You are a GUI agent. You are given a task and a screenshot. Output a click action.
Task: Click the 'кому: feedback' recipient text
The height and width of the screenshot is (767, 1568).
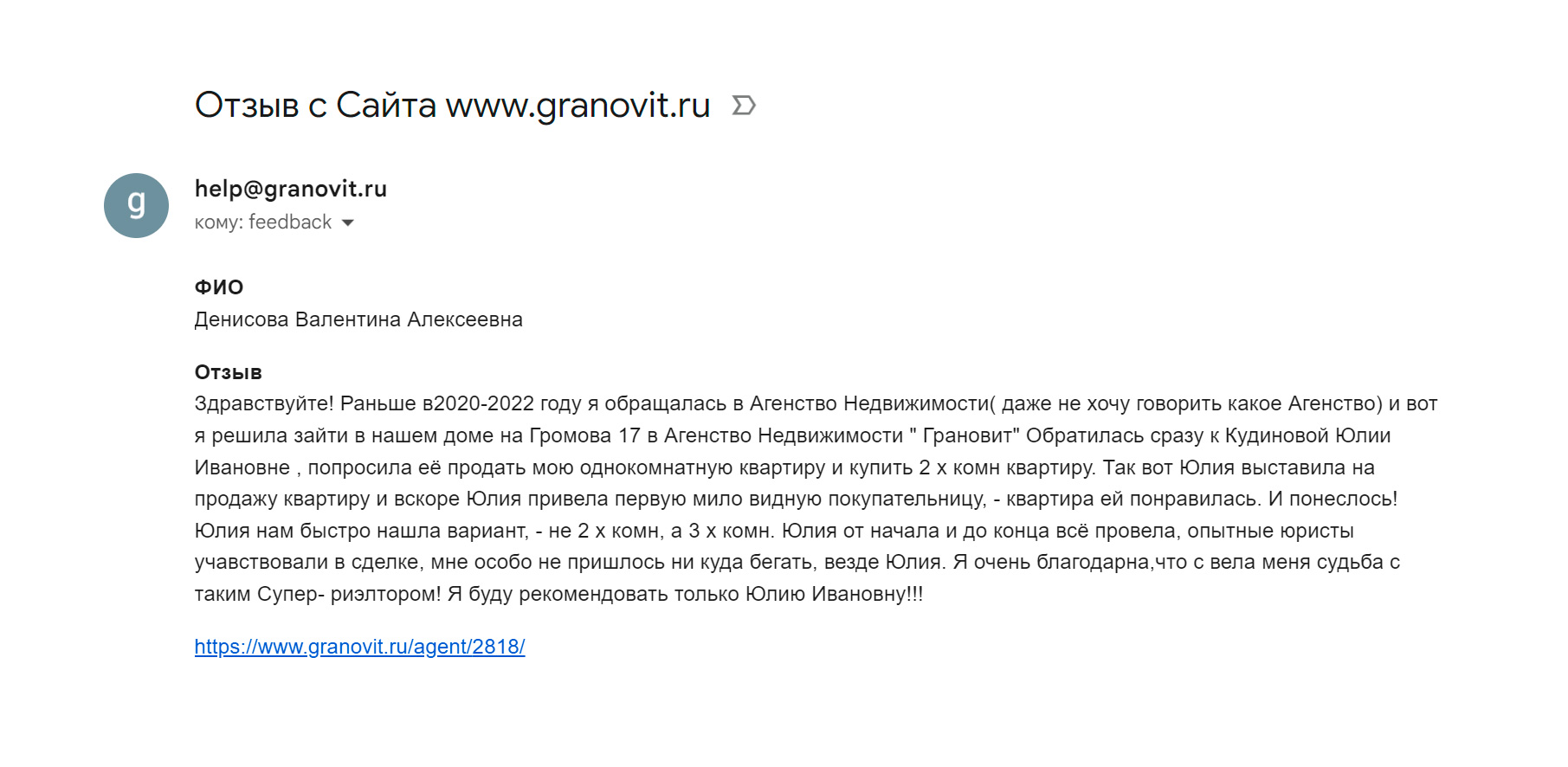tap(263, 222)
